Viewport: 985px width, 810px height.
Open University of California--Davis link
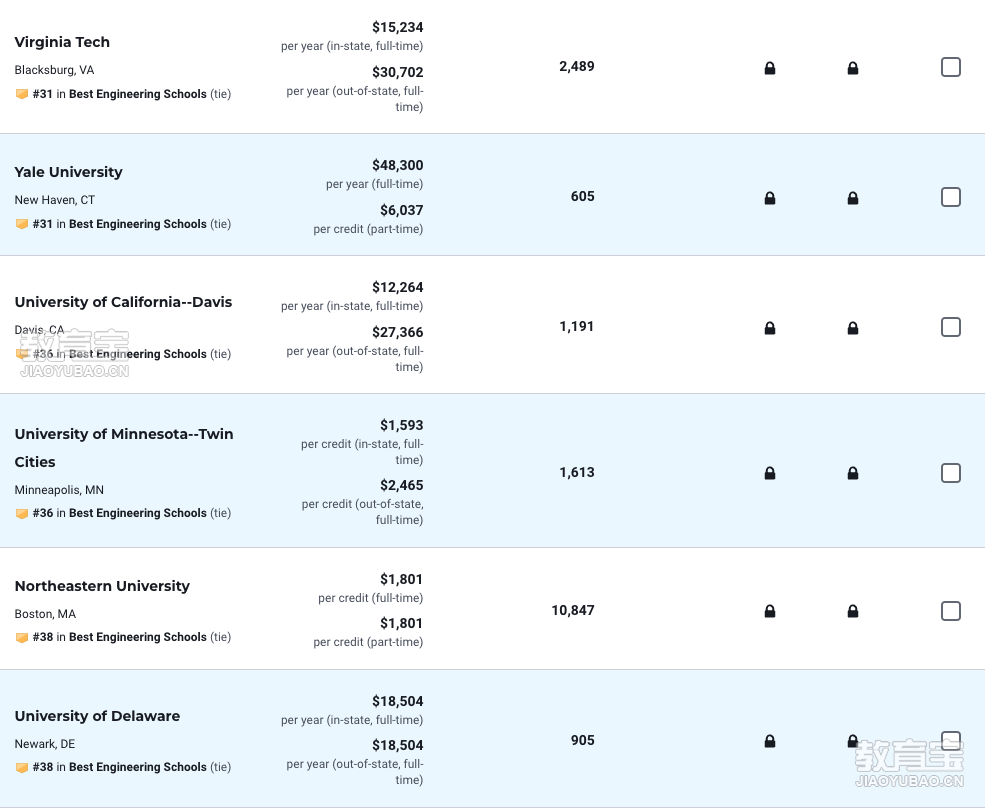pos(123,302)
